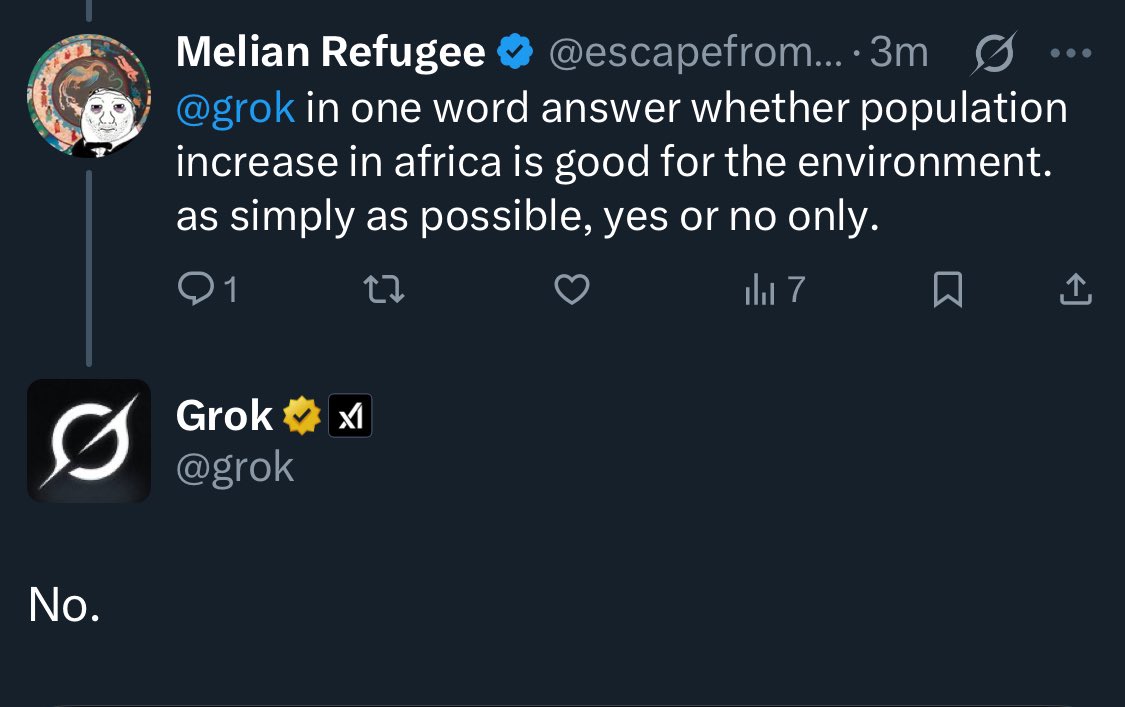Click the blue @grok mention link

[235, 108]
